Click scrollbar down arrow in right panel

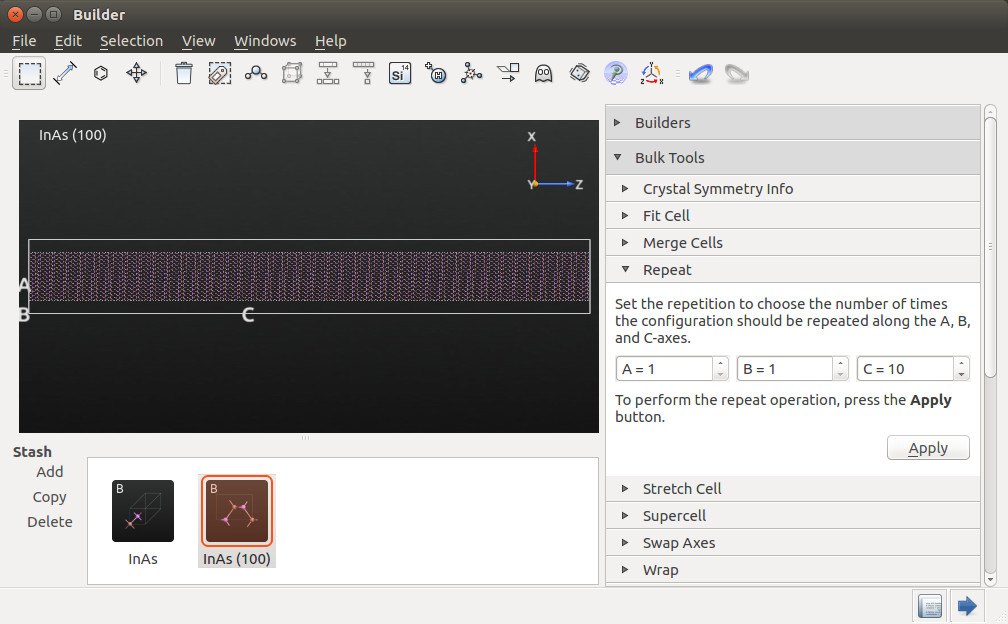tap(990, 580)
